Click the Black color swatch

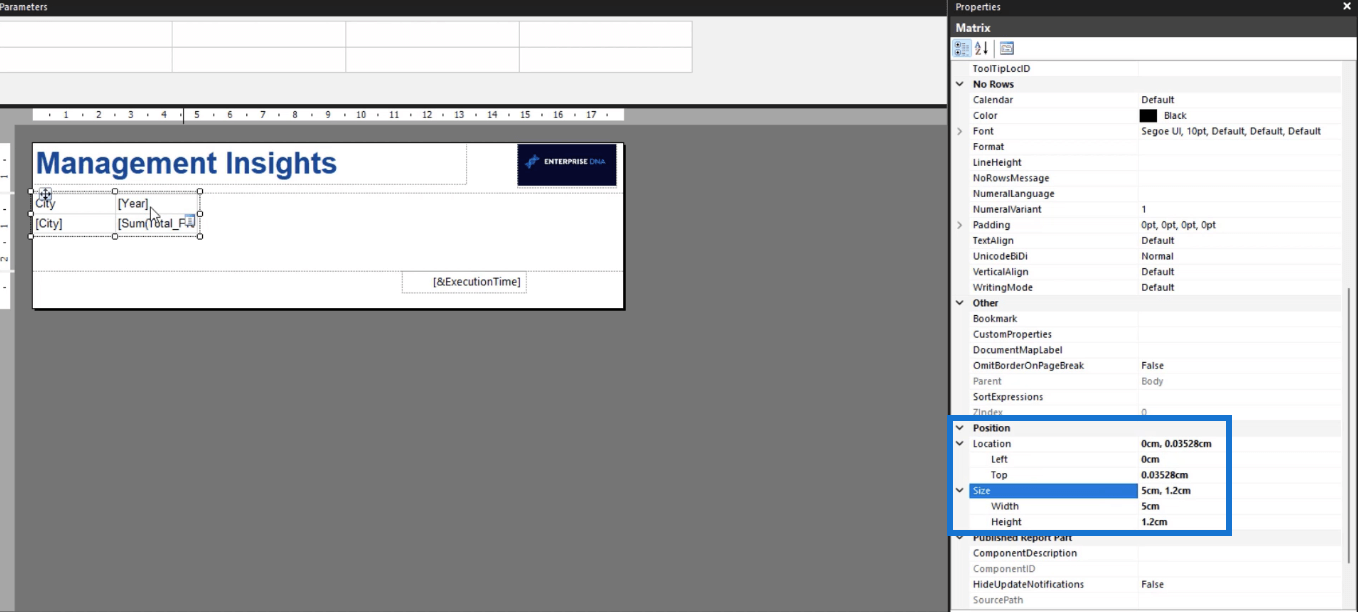click(1149, 116)
